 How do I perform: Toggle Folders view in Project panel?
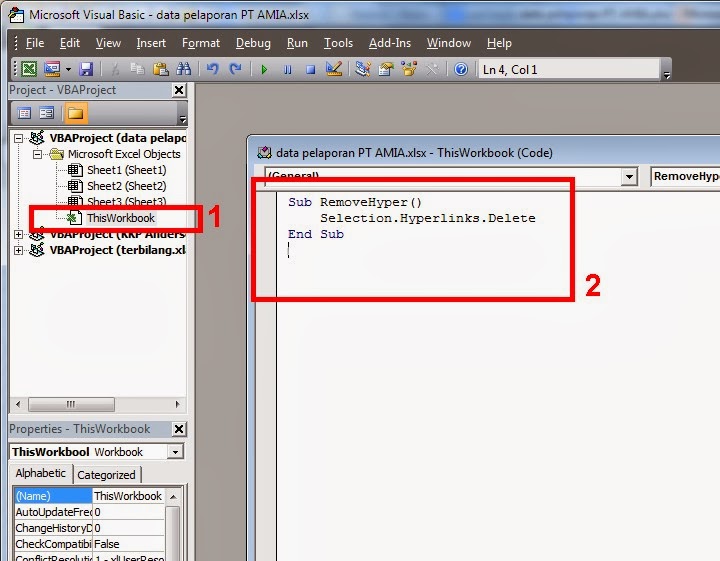coord(75,113)
